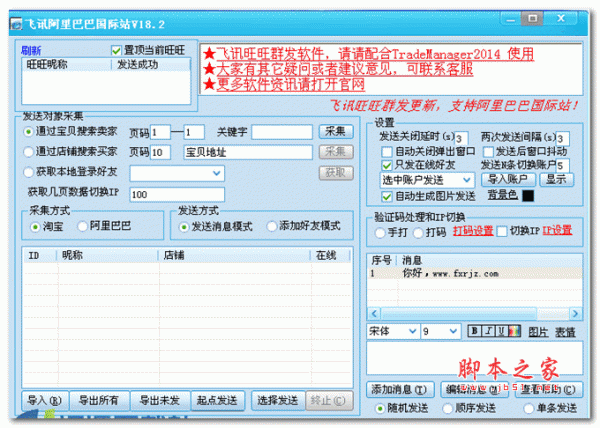Screen dimensions: 600x428
Task: Click the Bold formatting icon
Action: click(x=474, y=331)
